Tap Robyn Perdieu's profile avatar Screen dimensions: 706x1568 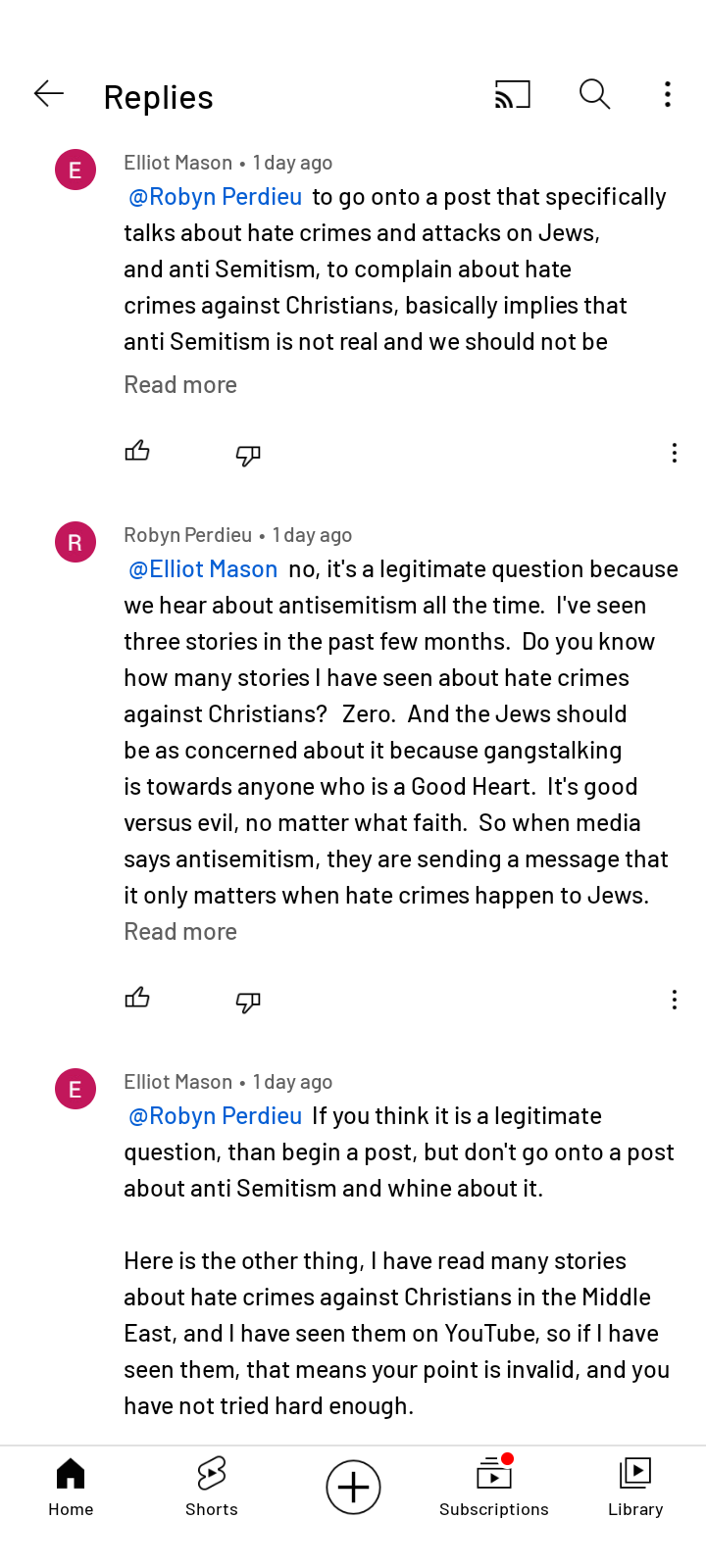point(76,542)
